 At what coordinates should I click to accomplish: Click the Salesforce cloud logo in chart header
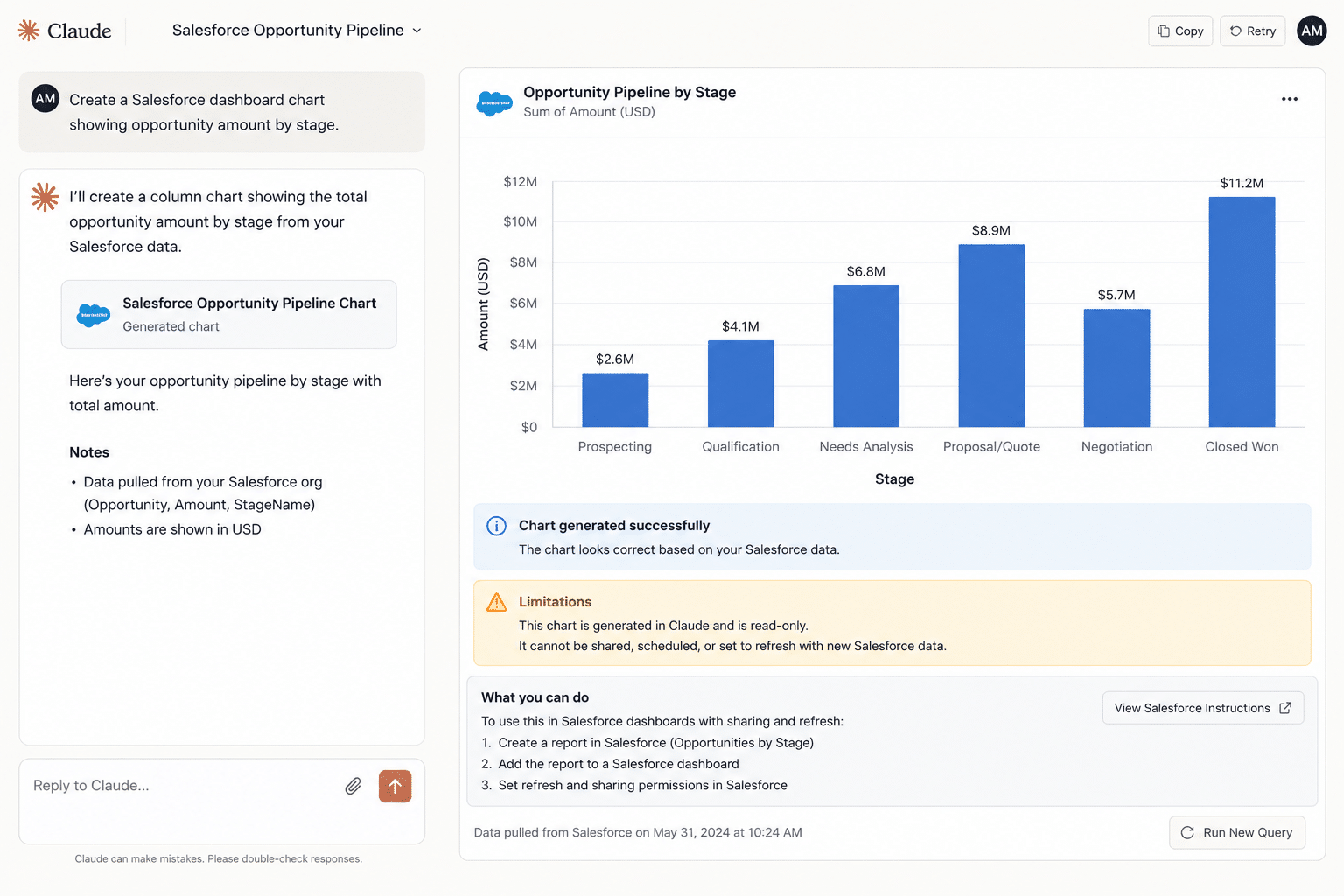494,103
